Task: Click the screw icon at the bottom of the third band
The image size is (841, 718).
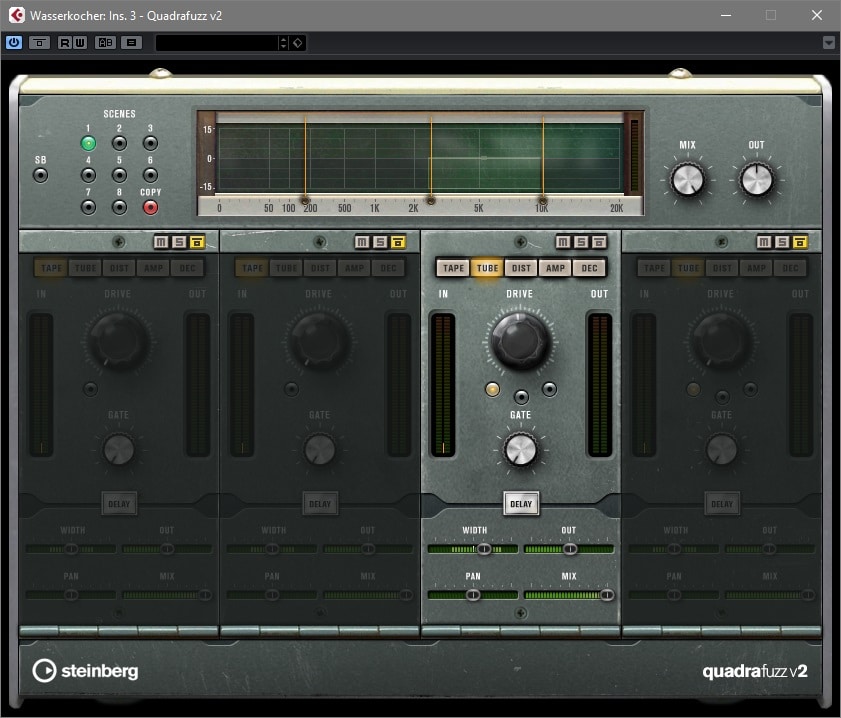Action: click(520, 612)
